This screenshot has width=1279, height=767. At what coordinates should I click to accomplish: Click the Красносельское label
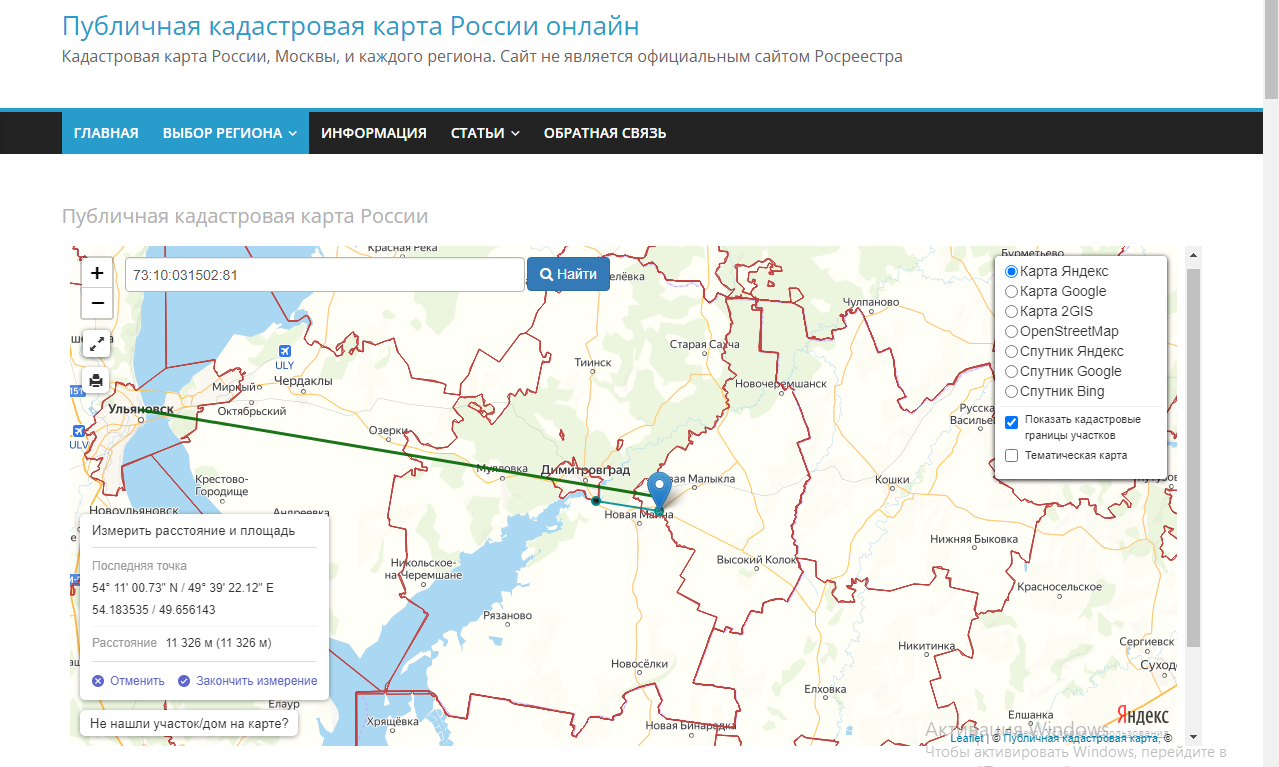1059,587
